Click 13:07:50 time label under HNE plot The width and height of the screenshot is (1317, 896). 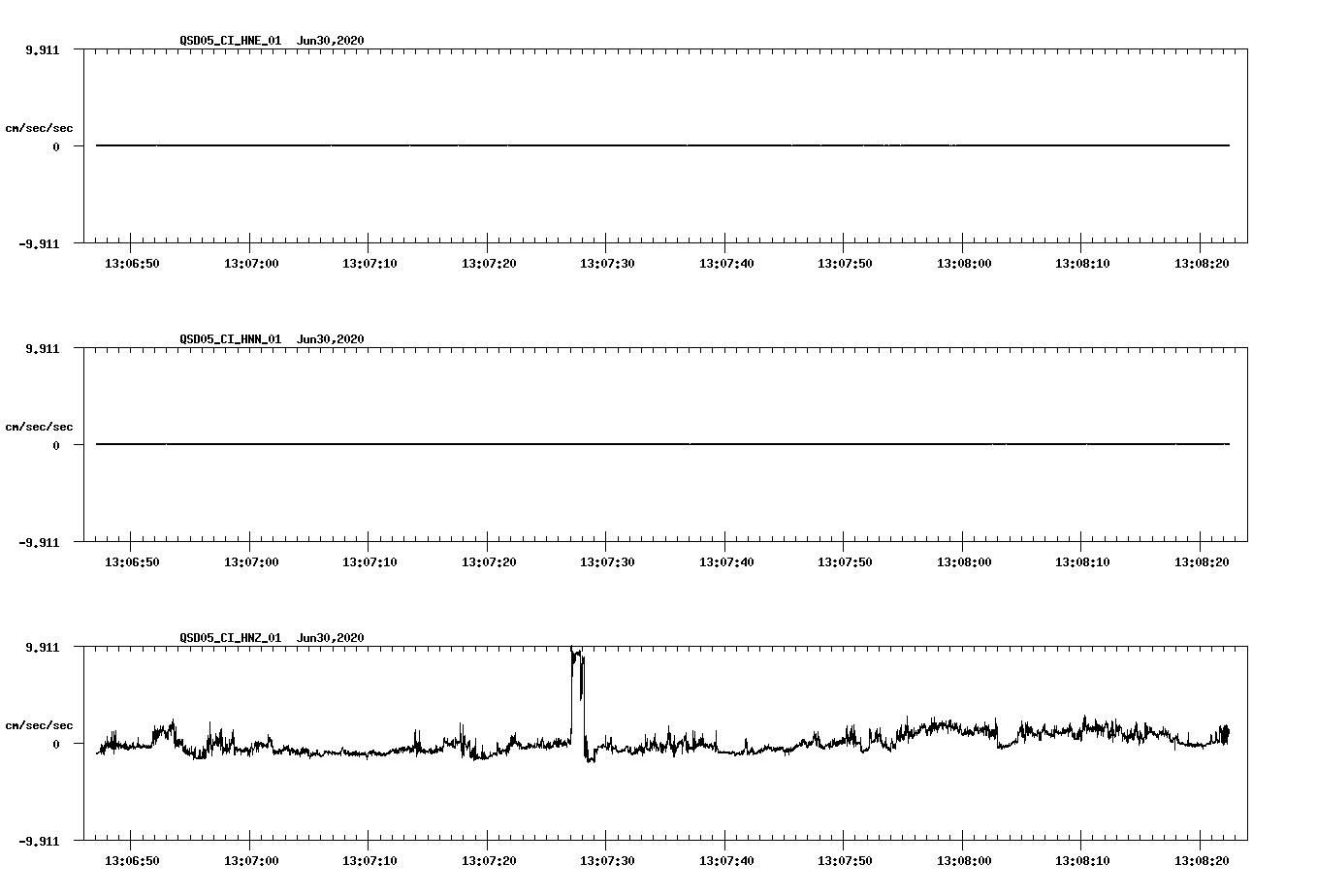click(845, 264)
